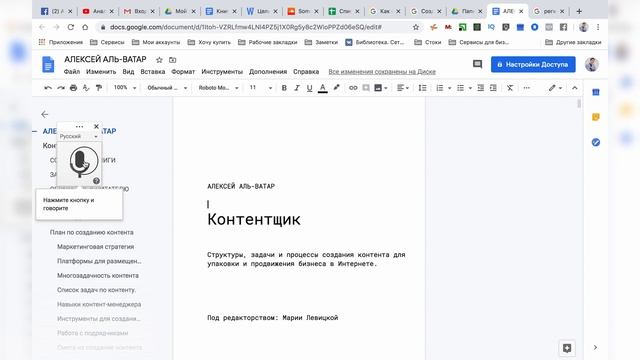This screenshot has height=360, width=640.
Task: Open the voice typing language Русский dropdown
Action: [x=79, y=136]
